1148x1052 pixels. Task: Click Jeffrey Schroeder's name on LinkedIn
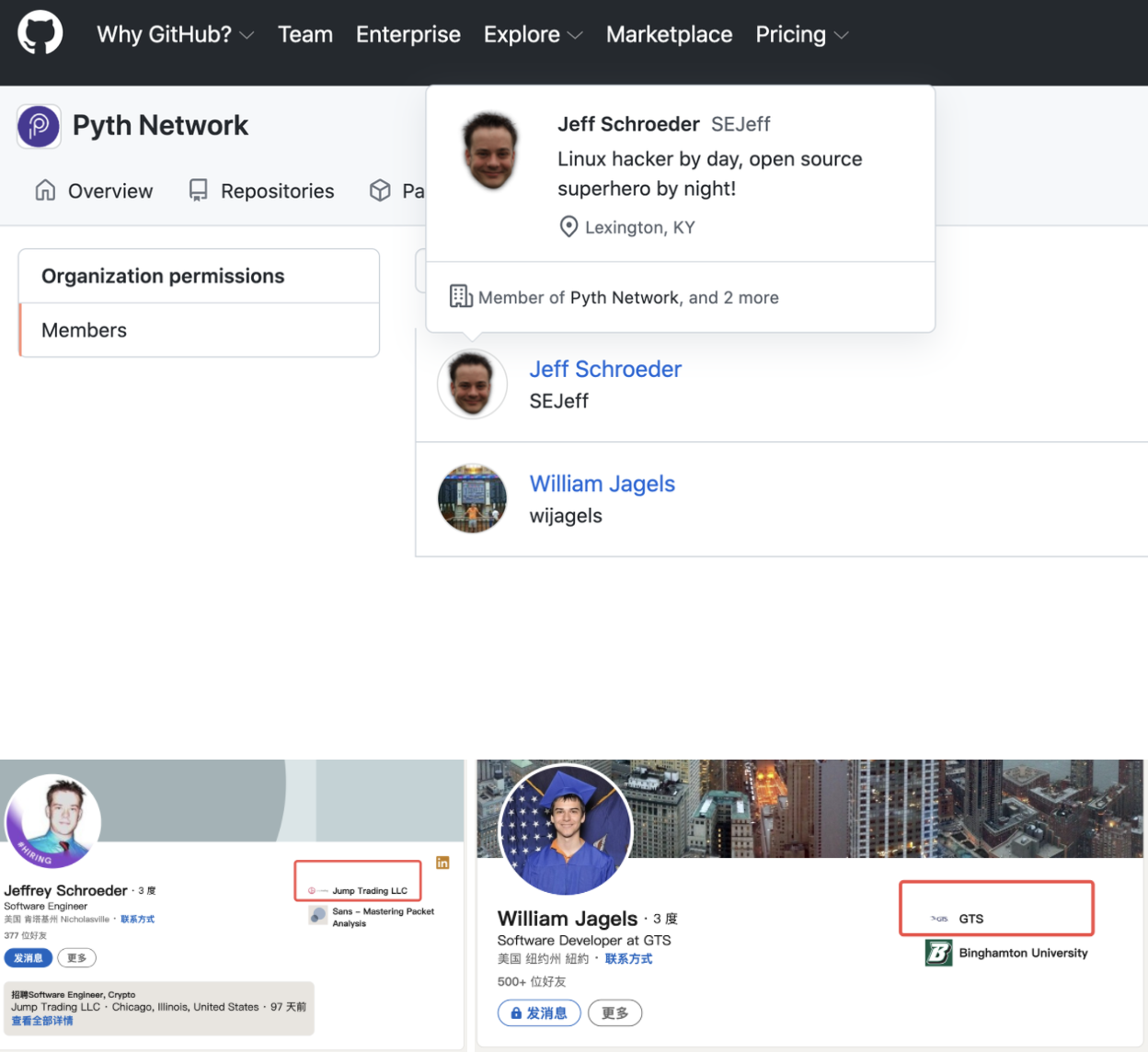pos(65,890)
